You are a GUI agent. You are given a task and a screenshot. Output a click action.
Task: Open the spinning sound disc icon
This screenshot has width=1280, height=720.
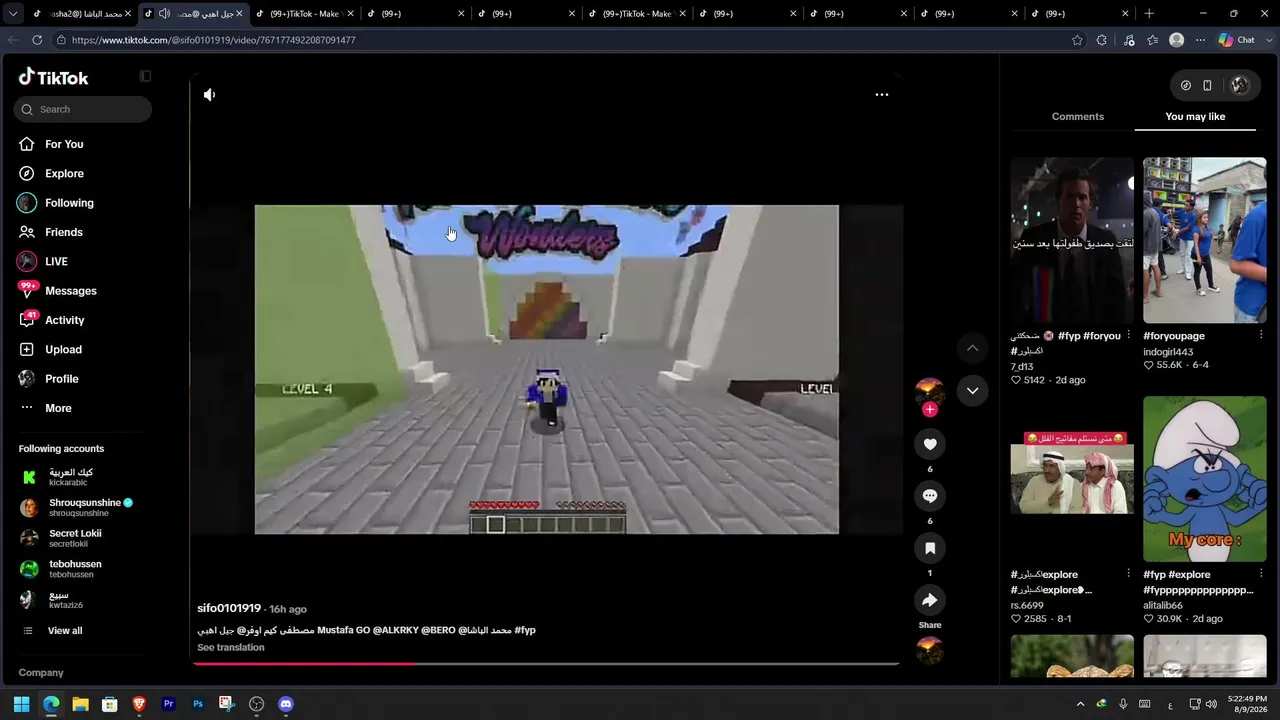pos(930,650)
